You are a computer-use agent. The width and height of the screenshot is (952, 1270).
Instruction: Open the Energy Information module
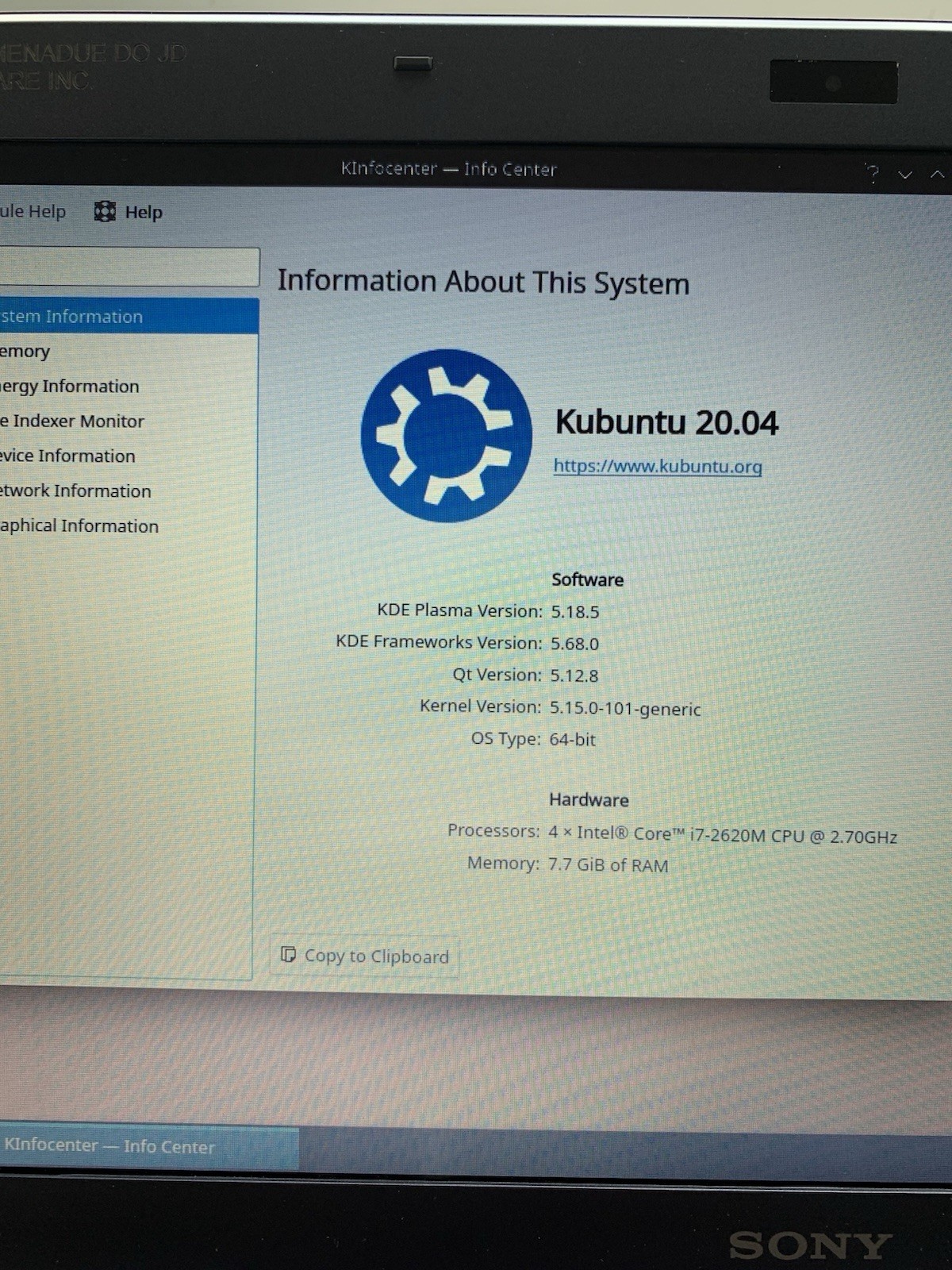(129, 386)
